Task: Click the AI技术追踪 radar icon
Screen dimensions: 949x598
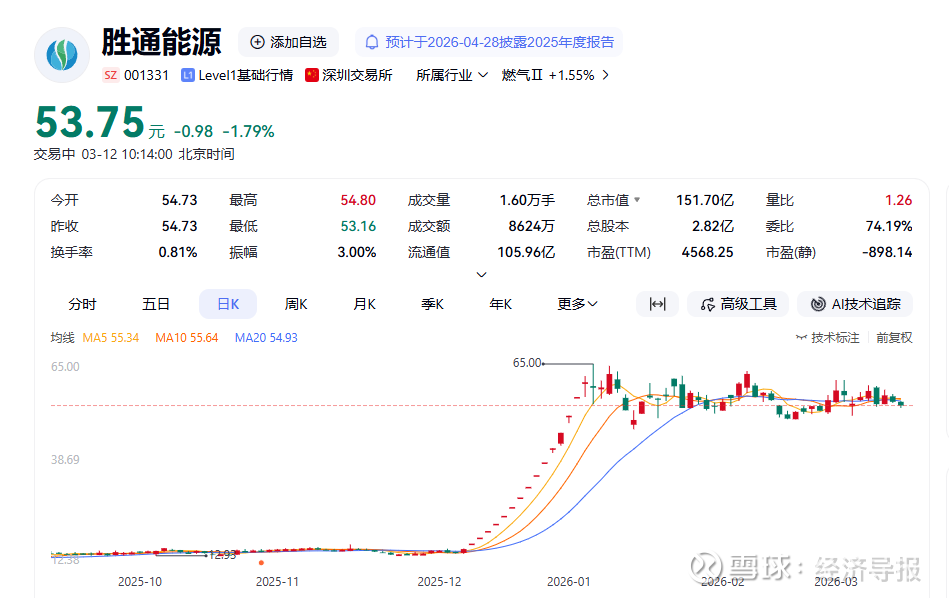Action: coord(818,304)
